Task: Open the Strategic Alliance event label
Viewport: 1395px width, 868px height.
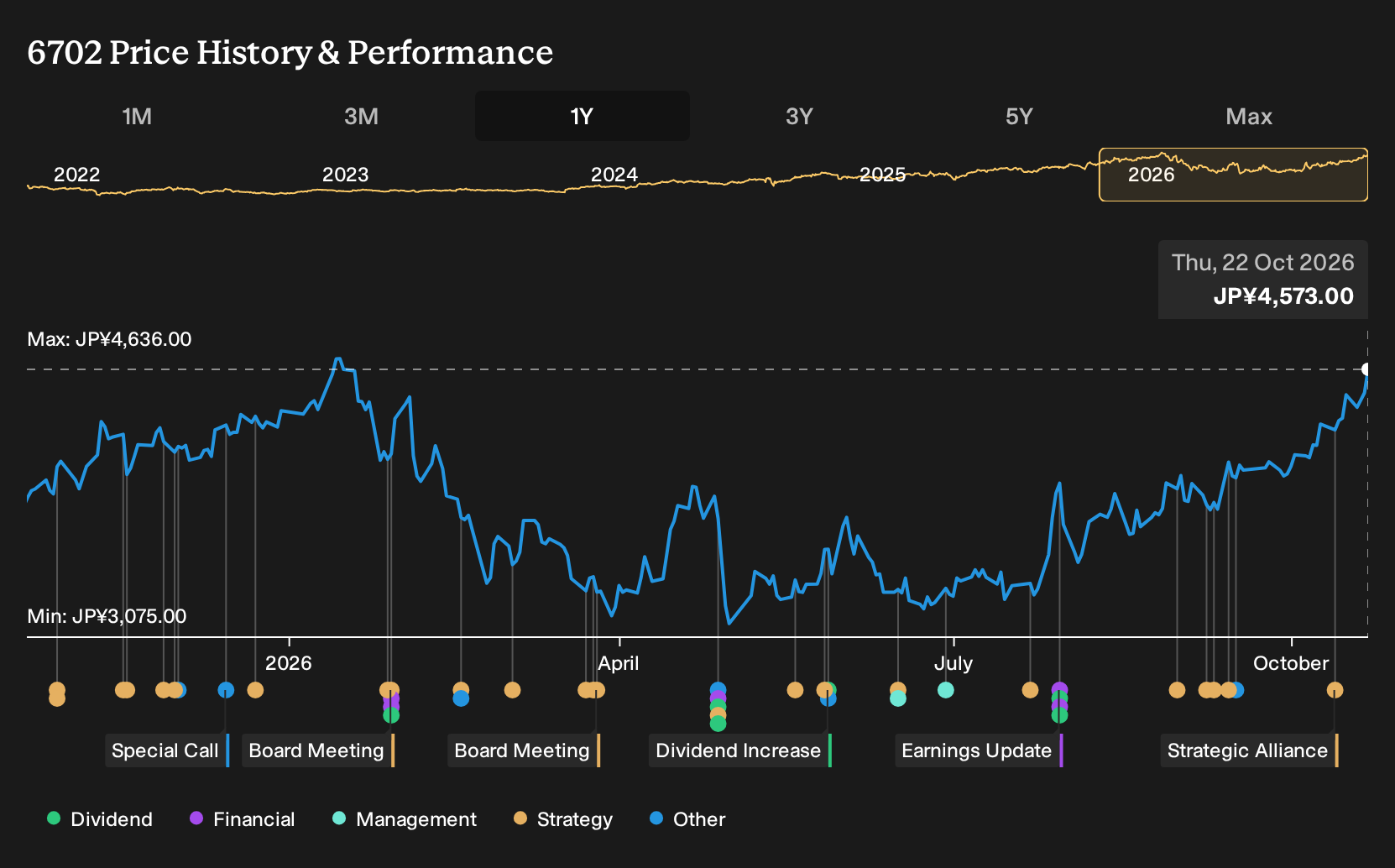Action: coord(1249,750)
